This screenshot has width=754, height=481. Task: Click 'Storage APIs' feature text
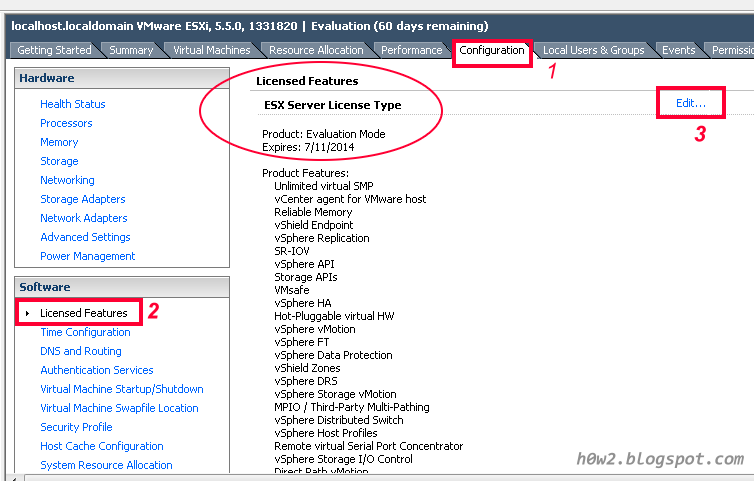click(x=306, y=277)
